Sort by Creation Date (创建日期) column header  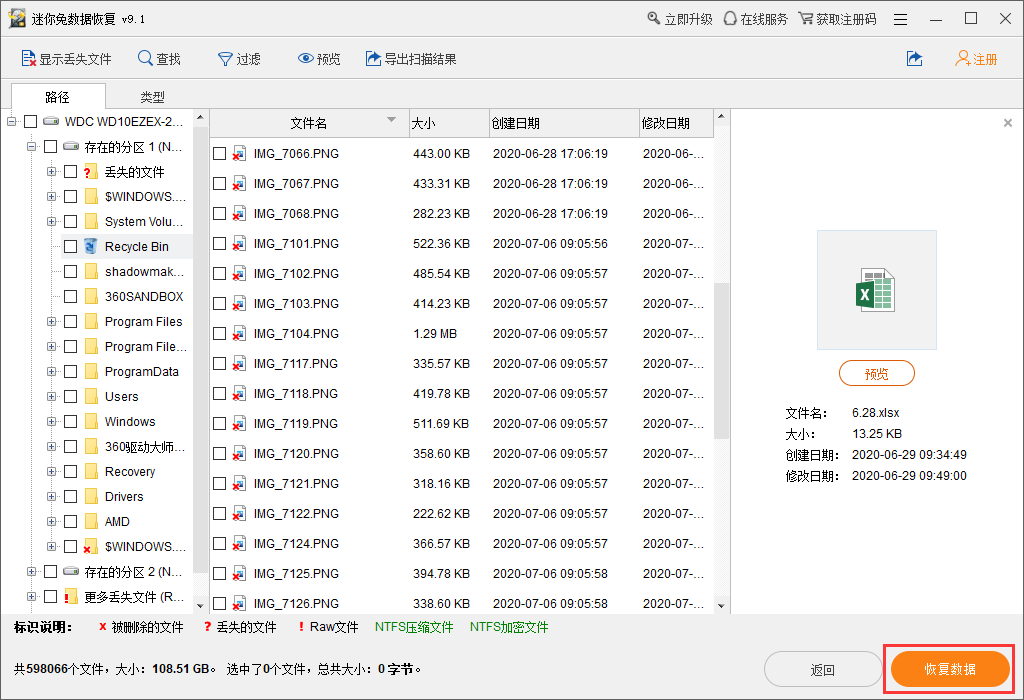click(x=564, y=123)
